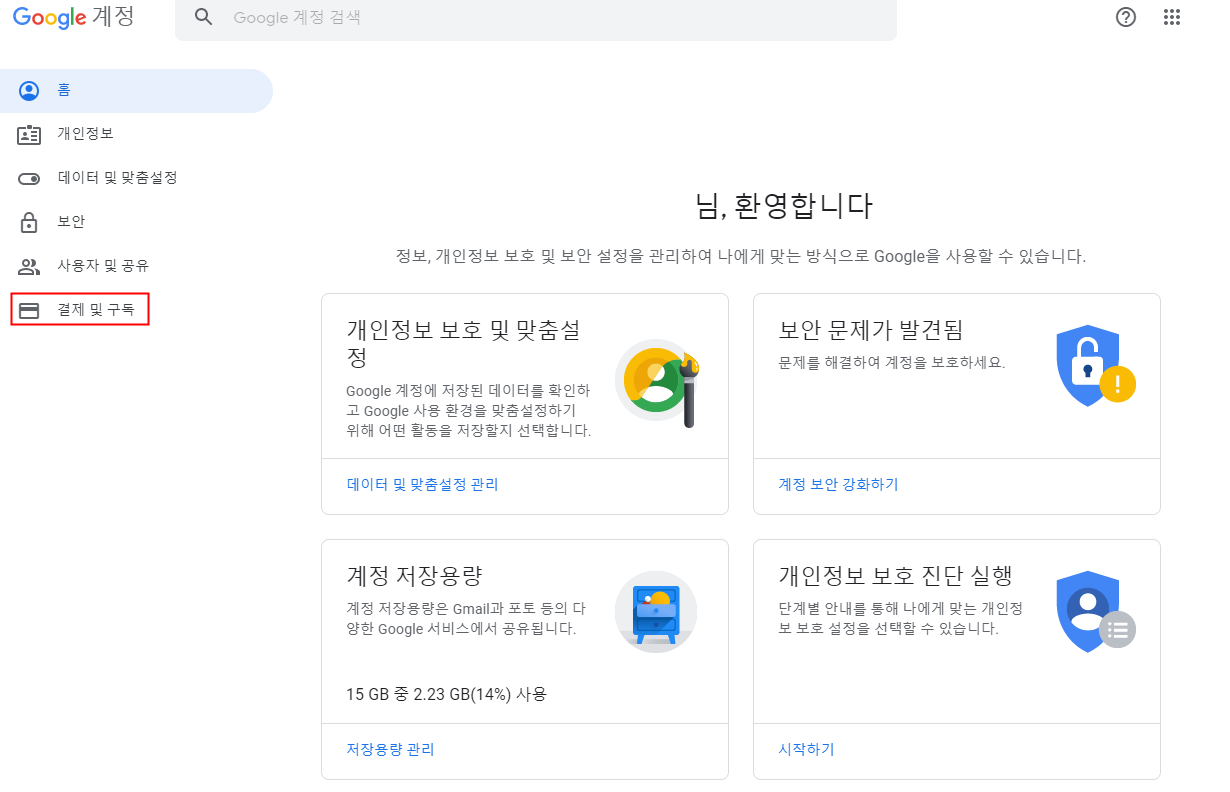The width and height of the screenshot is (1230, 792).
Task: Click the 데이터 및 맞춤설정 toggle icon
Action: point(29,179)
